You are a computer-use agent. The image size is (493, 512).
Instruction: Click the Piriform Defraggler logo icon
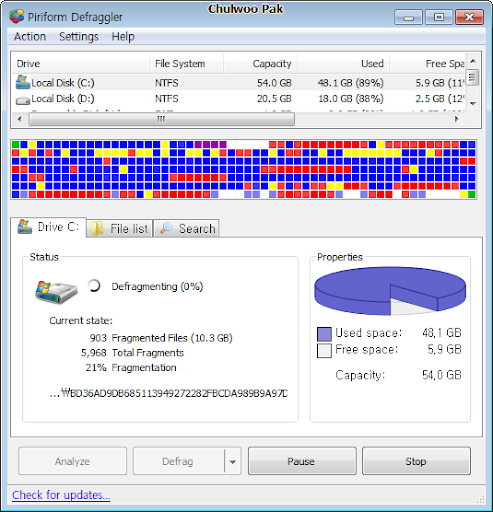(x=16, y=16)
